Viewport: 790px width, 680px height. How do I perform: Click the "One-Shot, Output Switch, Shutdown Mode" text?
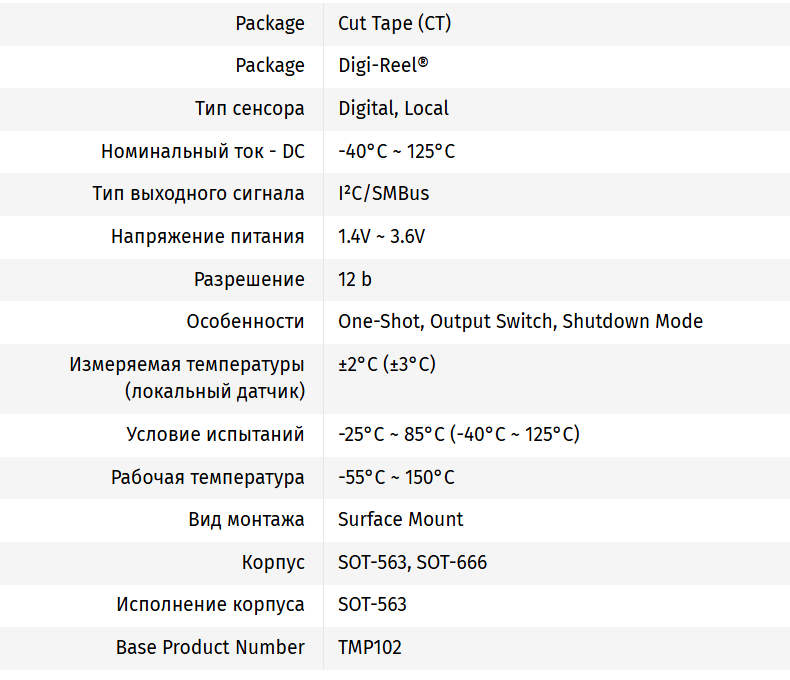[x=520, y=321]
